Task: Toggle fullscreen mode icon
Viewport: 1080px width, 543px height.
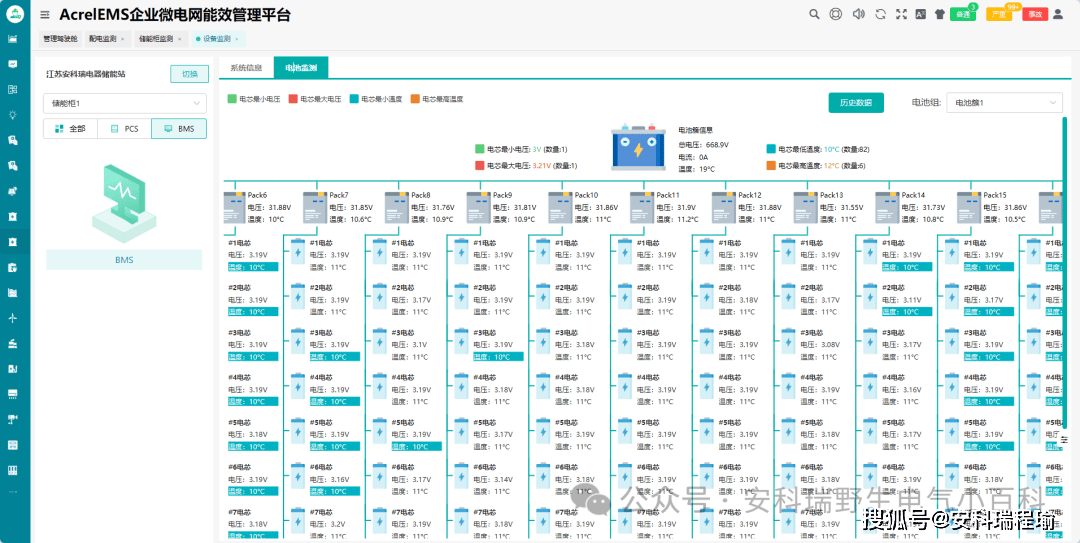Action: tap(901, 14)
